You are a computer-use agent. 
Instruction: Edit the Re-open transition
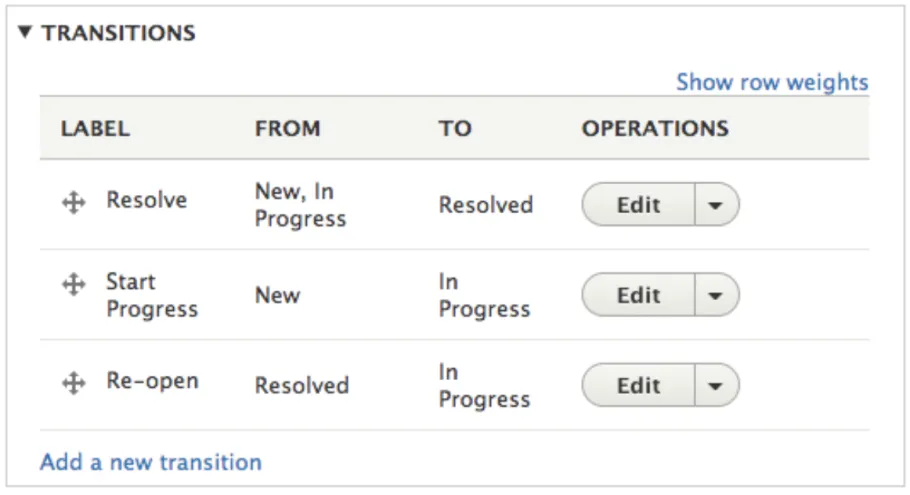click(638, 385)
